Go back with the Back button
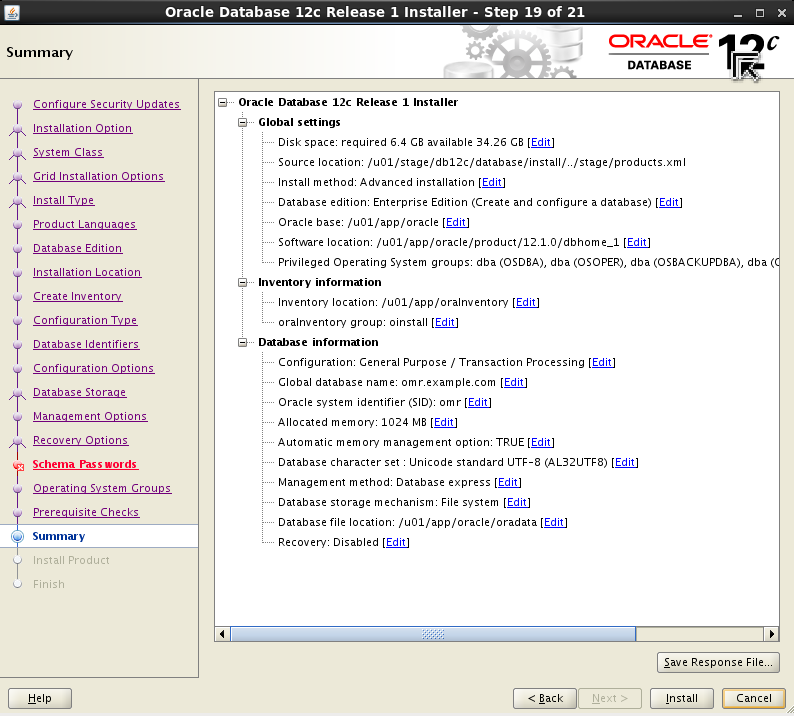Image resolution: width=794 pixels, height=716 pixels. [545, 698]
